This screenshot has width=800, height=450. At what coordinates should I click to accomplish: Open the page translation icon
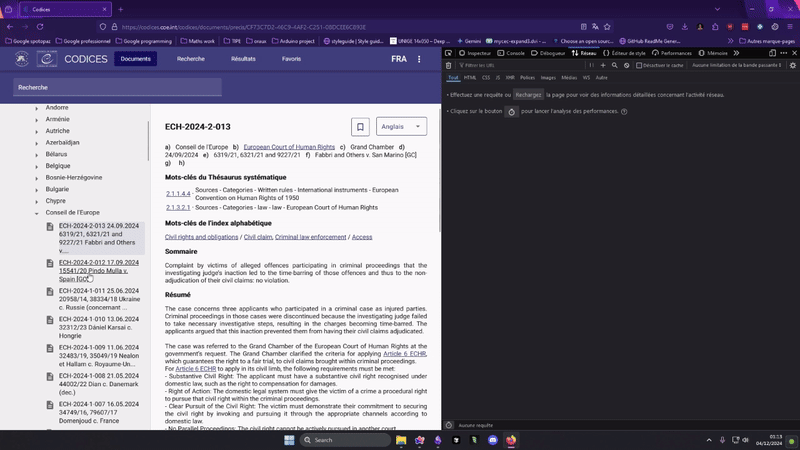tap(595, 27)
